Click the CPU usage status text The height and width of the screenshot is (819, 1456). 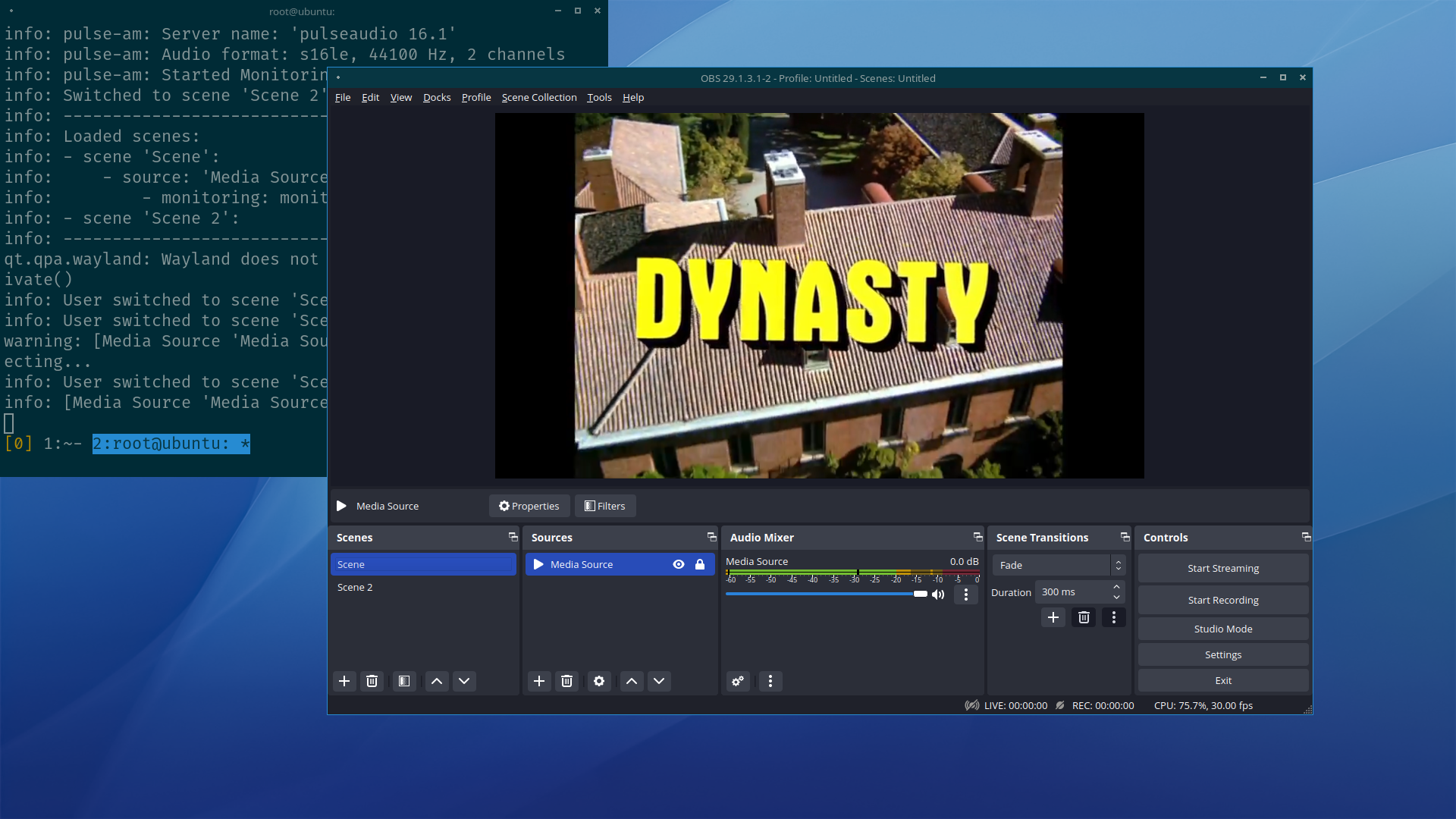tap(1203, 705)
